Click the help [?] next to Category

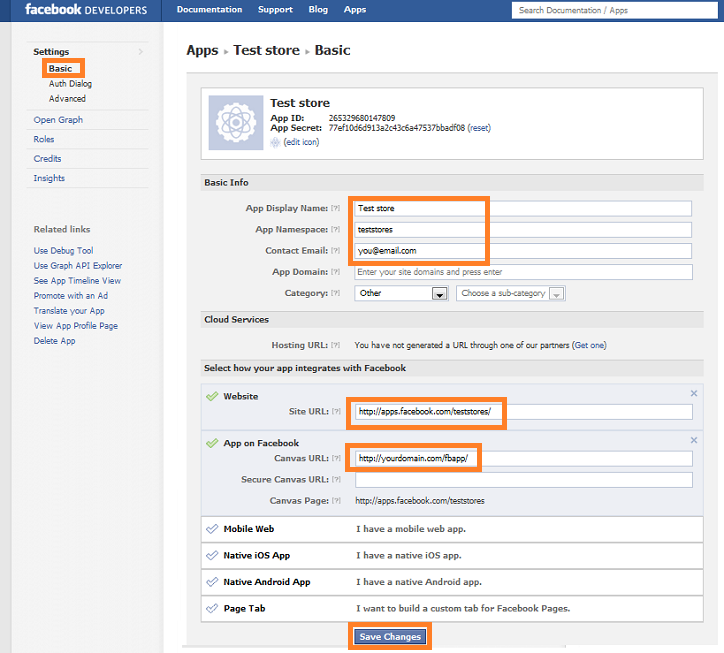(336, 293)
